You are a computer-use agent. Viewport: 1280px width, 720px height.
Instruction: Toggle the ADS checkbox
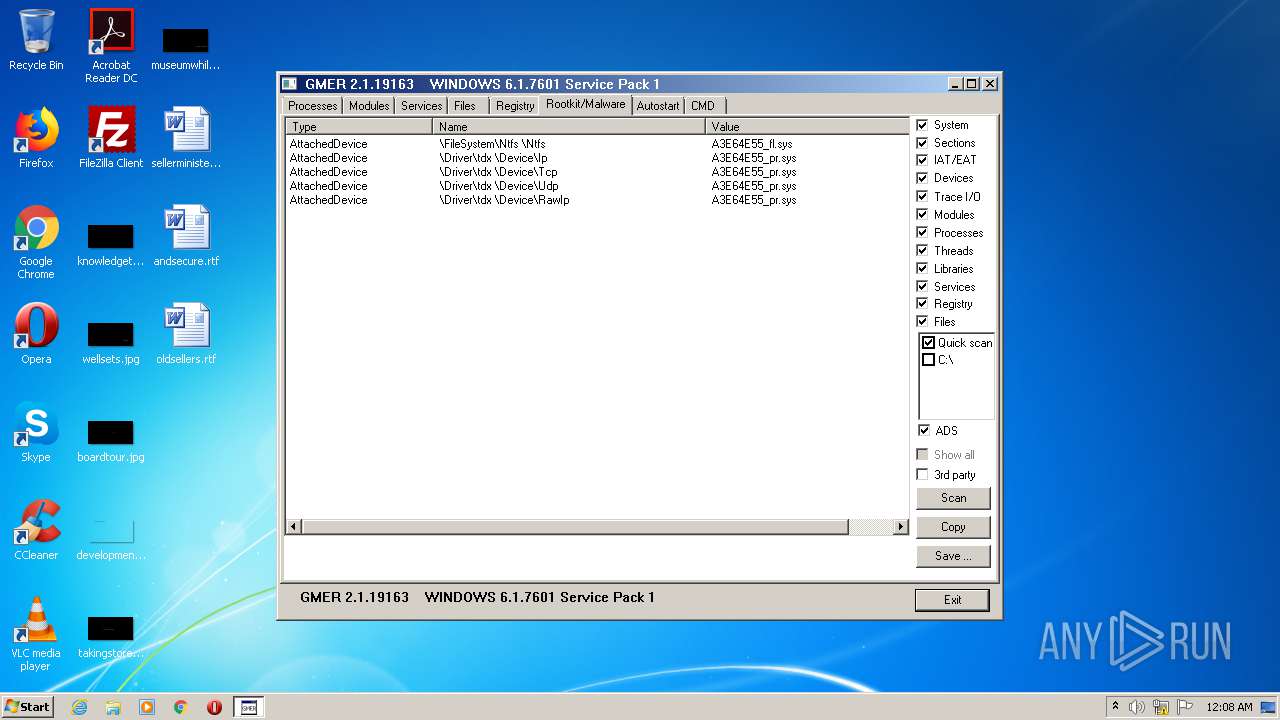tap(923, 430)
